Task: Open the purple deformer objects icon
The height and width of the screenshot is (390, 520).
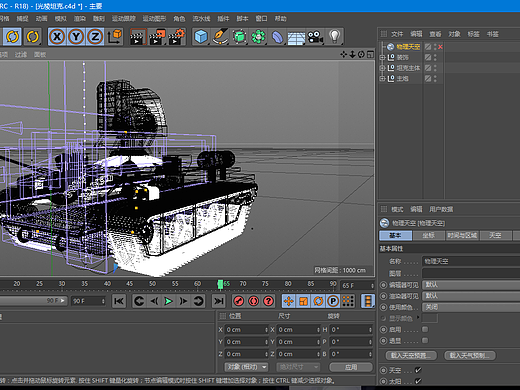Action: [277, 37]
